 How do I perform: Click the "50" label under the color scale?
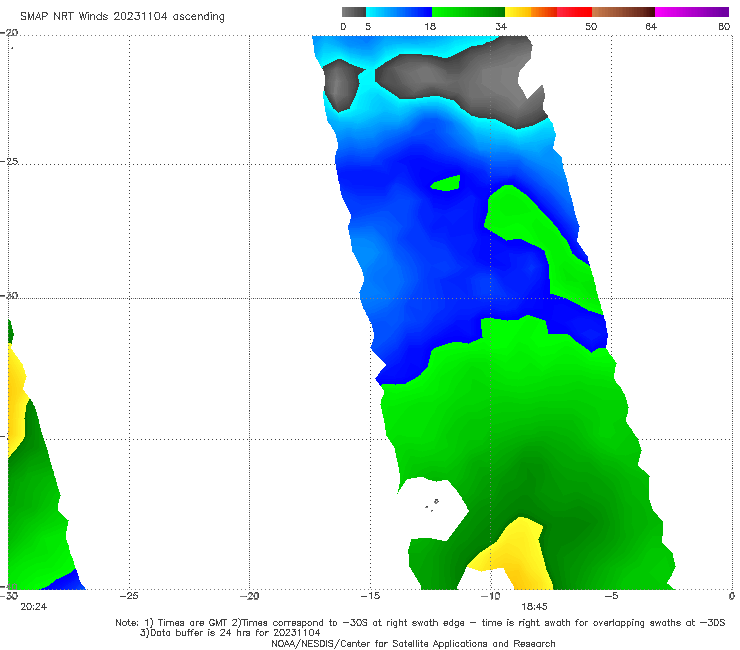tap(591, 27)
